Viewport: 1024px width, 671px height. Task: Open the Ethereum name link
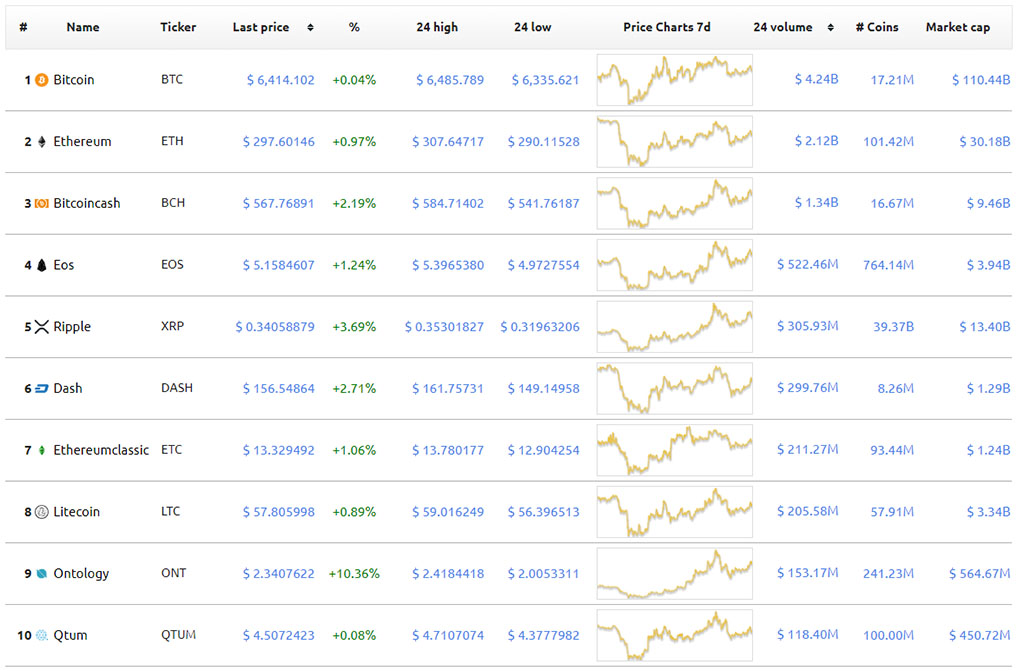[82, 142]
